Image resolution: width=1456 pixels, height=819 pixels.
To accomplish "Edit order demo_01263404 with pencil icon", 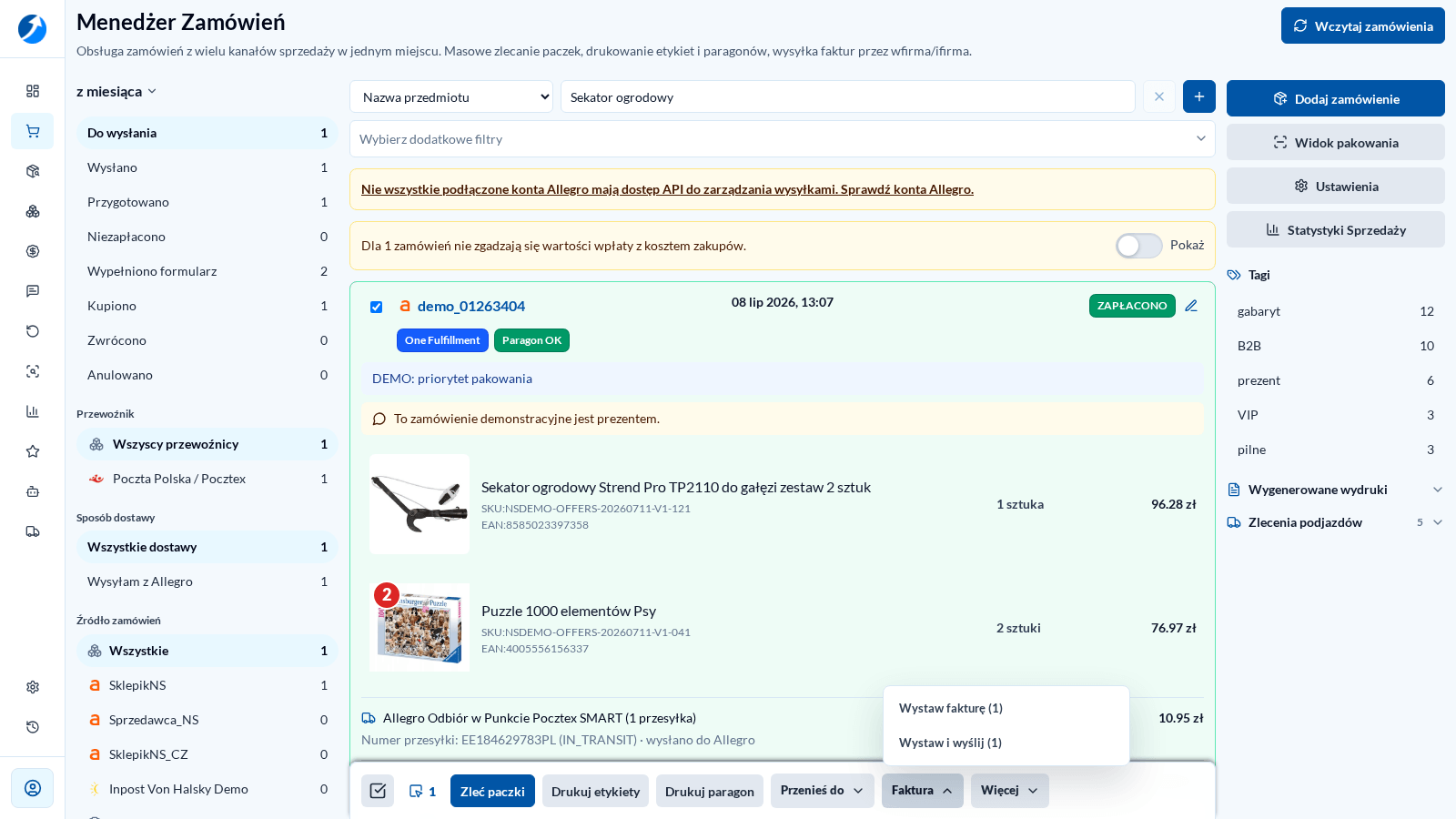I will (x=1191, y=306).
